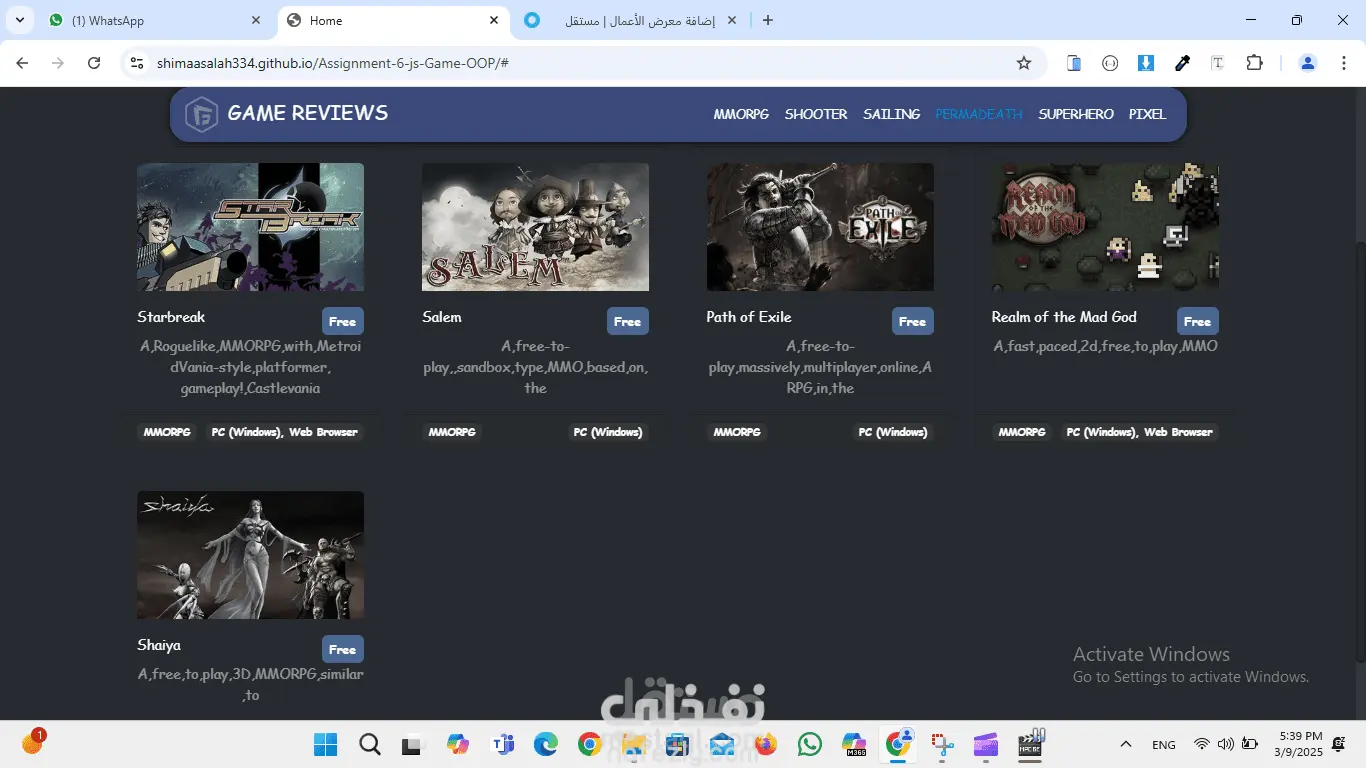Viewport: 1366px width, 768px height.
Task: Select the SHOOTER category
Action: coord(816,114)
